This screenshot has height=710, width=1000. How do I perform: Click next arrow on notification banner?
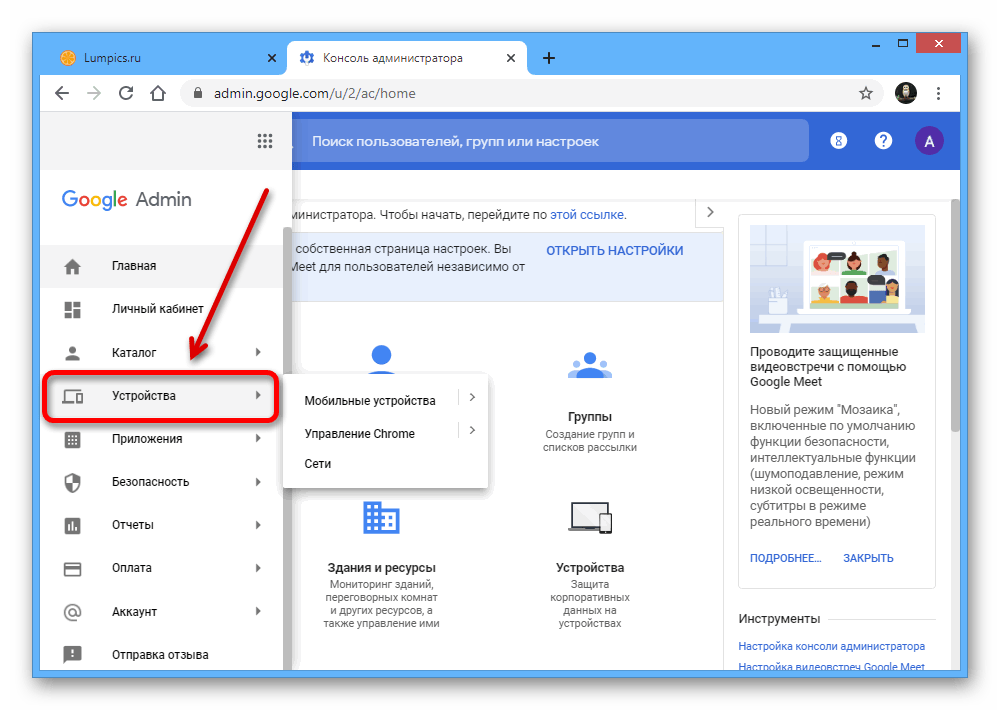click(710, 212)
